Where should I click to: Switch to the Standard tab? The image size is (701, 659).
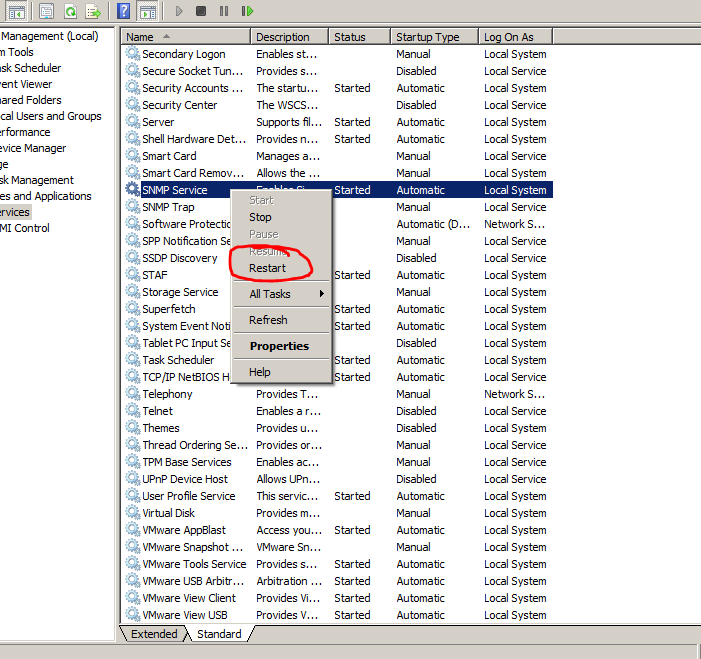(219, 634)
